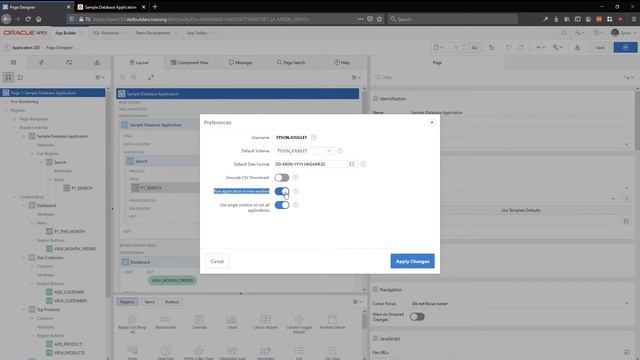
Task: Open the Create plus menu
Action: tap(540, 47)
